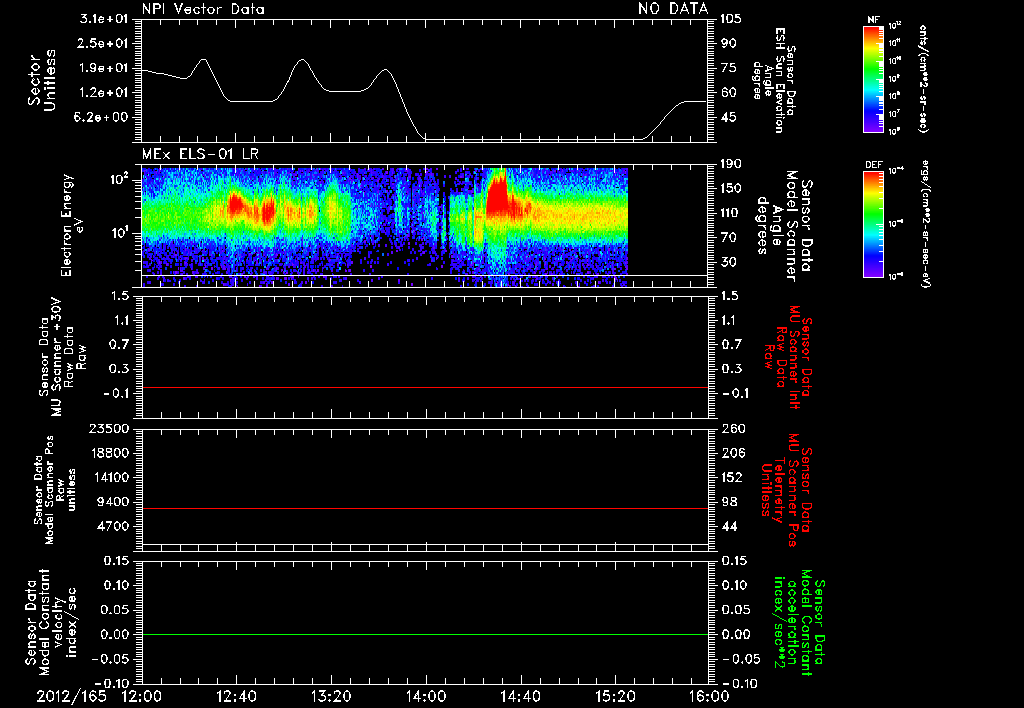Click the 15:20 time tick label

tap(615, 696)
